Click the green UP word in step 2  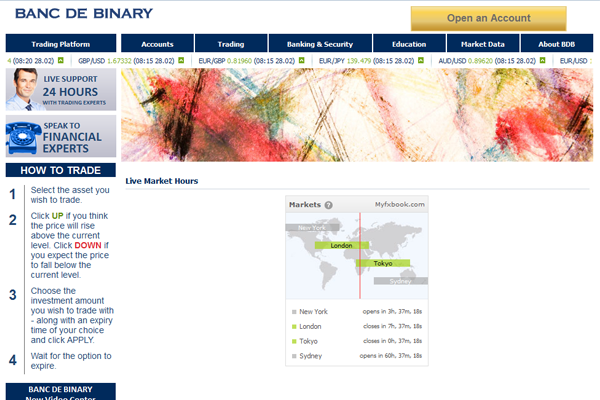click(x=57, y=216)
